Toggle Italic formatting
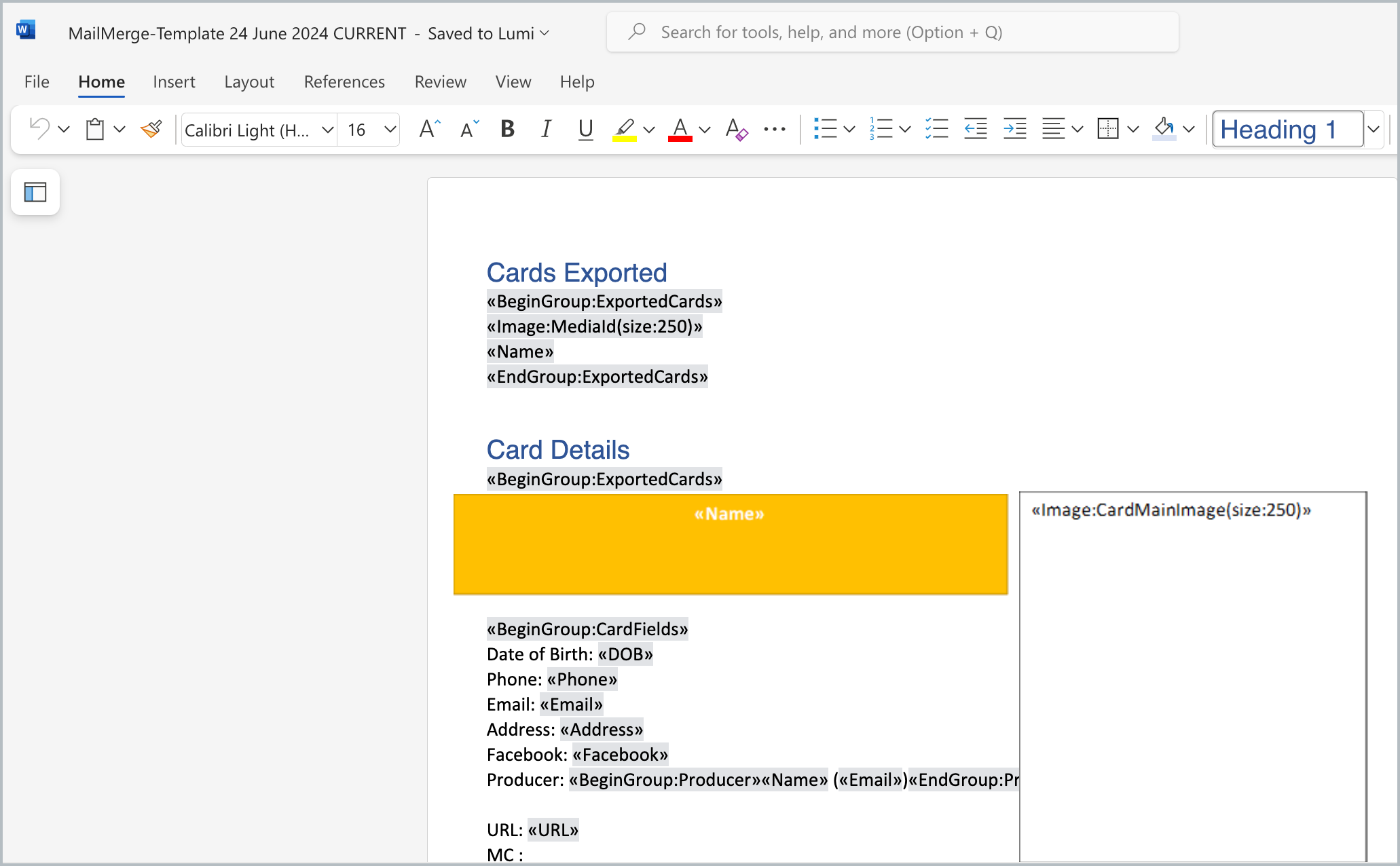The height and width of the screenshot is (866, 1400). click(x=546, y=129)
